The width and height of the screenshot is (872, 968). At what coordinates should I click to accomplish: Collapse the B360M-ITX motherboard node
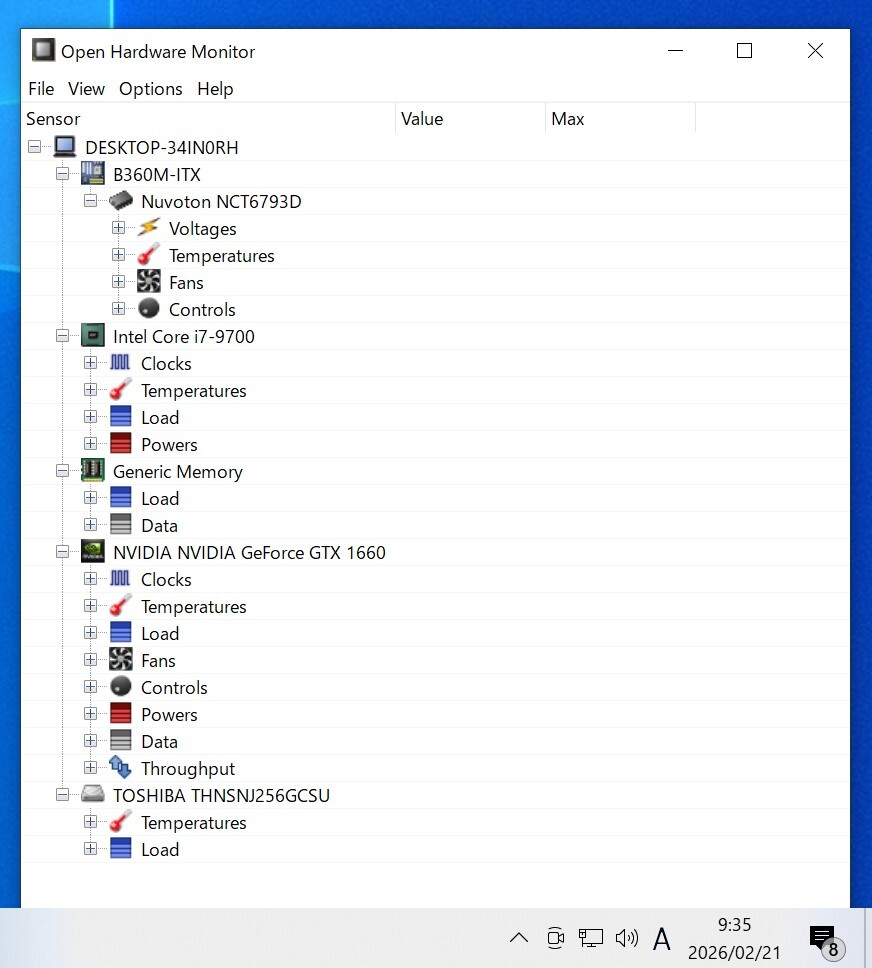coord(62,174)
